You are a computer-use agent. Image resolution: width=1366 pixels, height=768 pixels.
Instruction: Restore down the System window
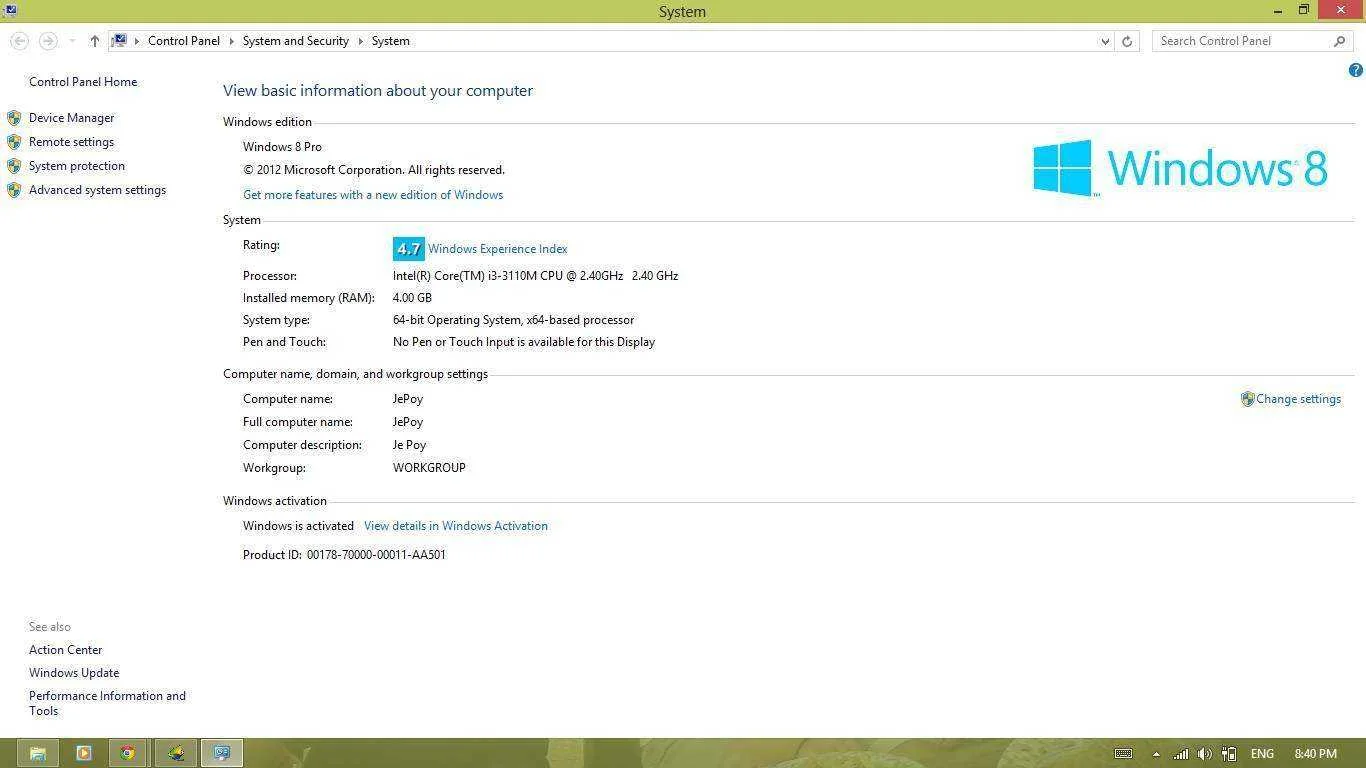coord(1304,10)
